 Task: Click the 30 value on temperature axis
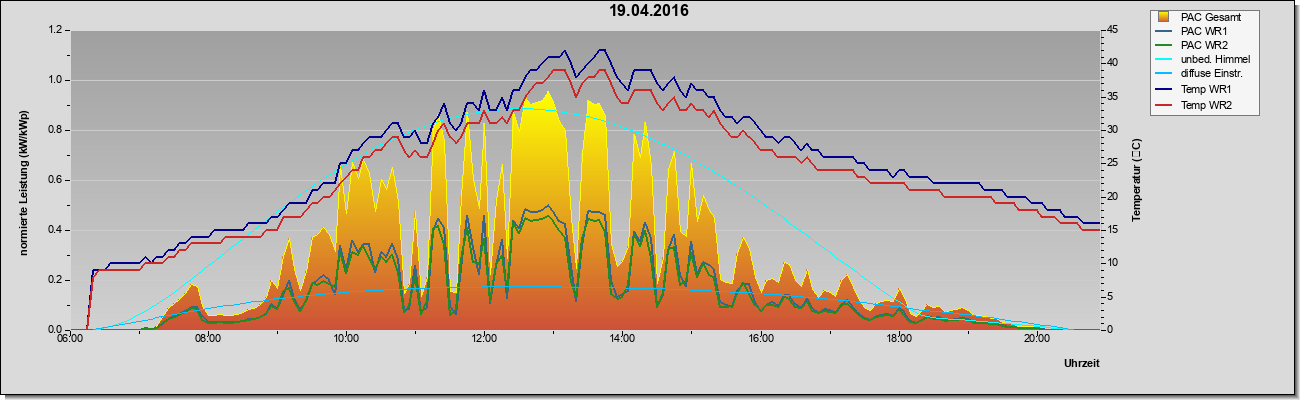tap(1110, 130)
